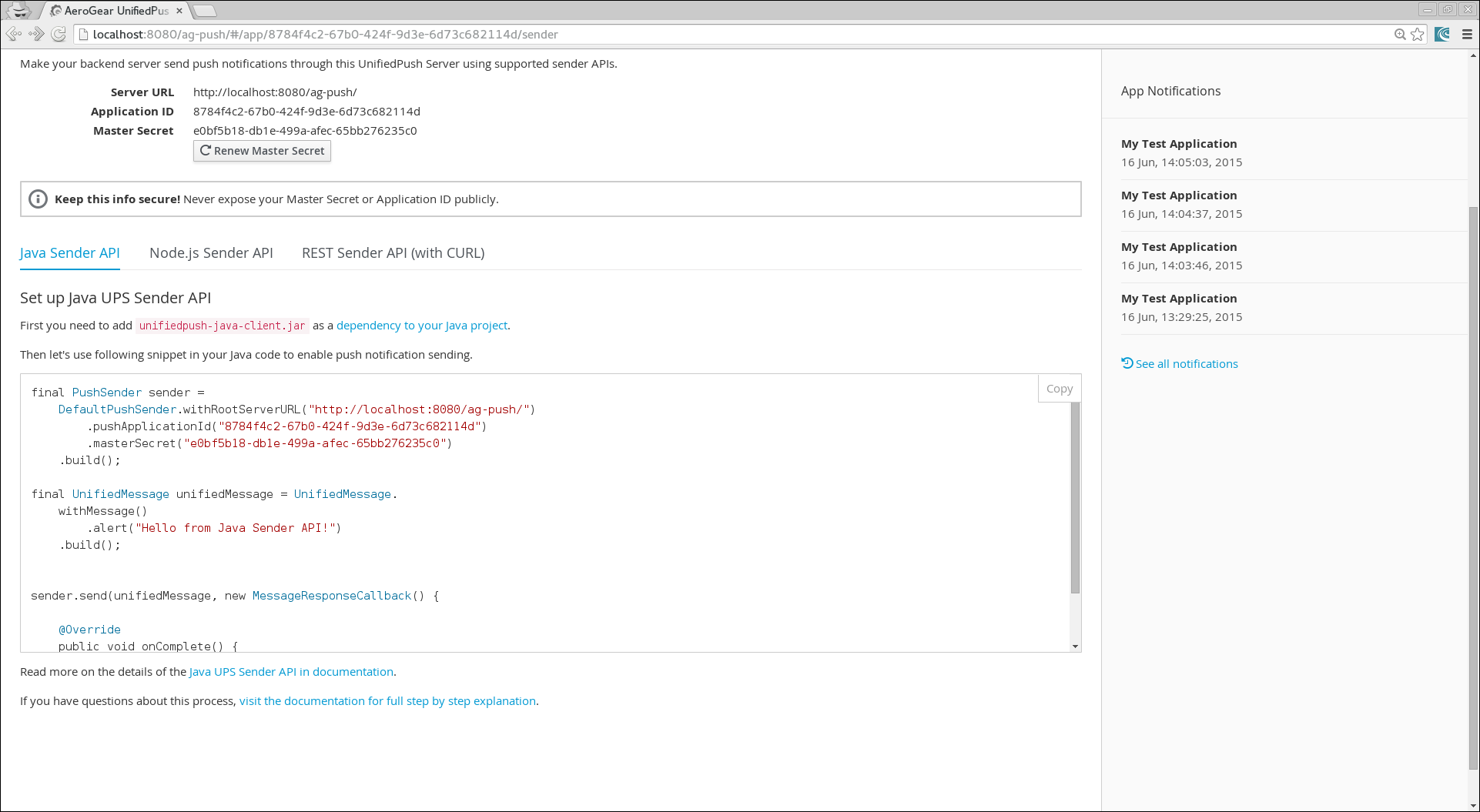This screenshot has height=812, width=1480.
Task: Switch to the Node.js Sender API tab
Action: 211,253
